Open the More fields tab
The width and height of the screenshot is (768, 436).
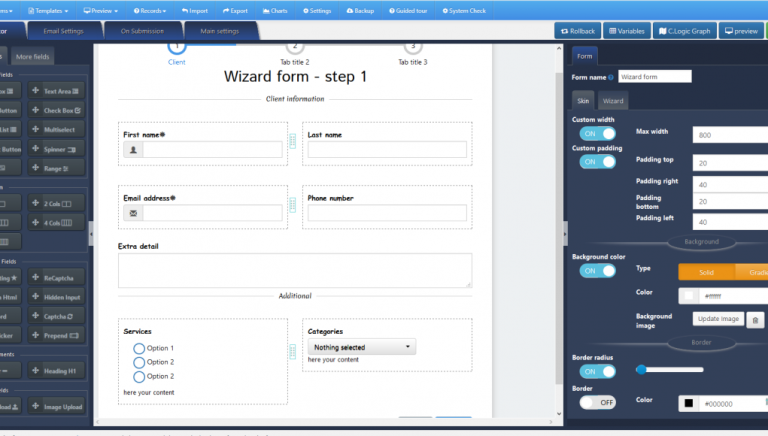(32, 56)
